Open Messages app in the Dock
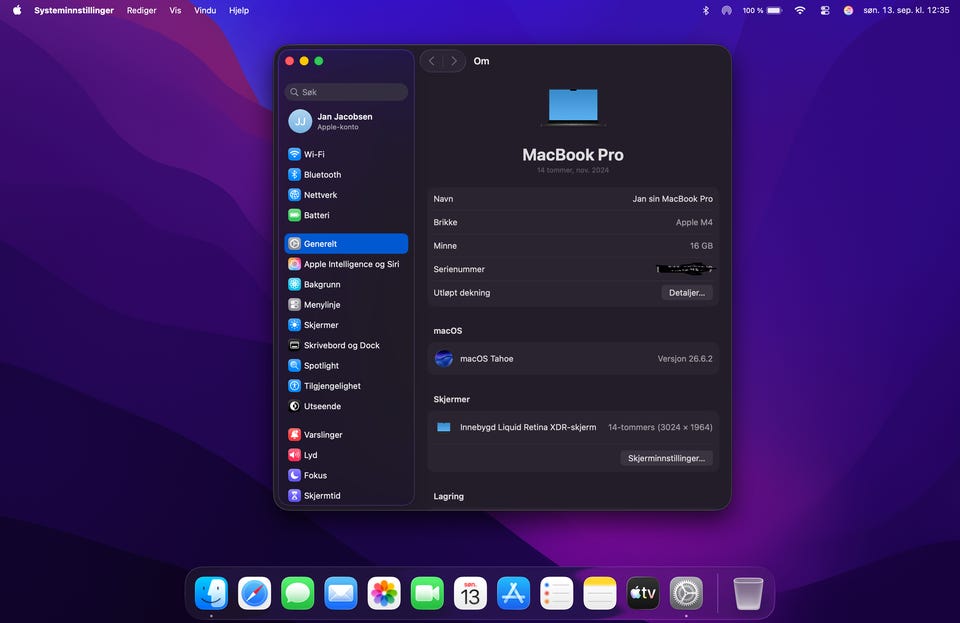Viewport: 960px width, 623px height. coord(298,593)
